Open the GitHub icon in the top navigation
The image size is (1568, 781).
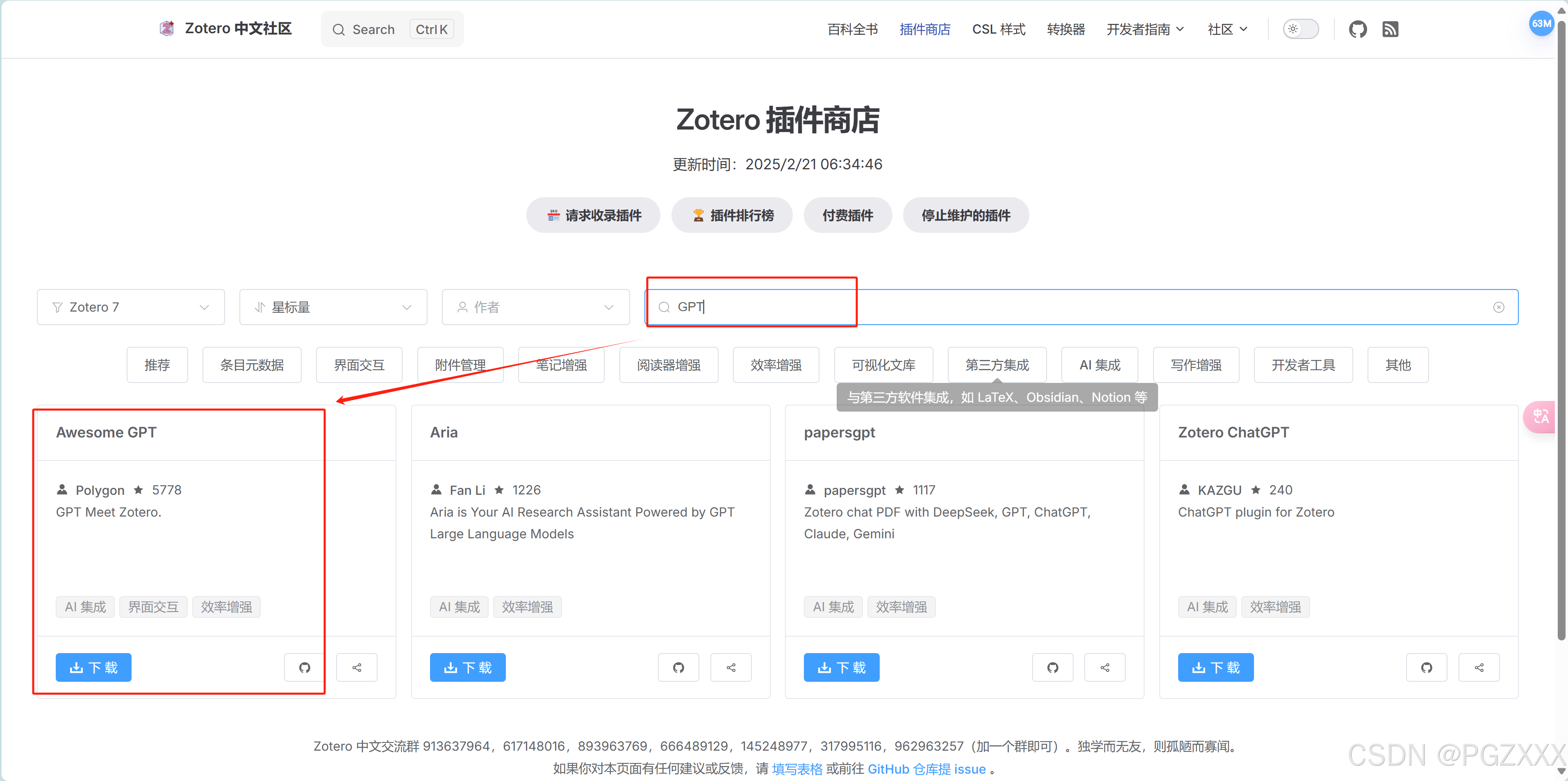click(x=1357, y=29)
